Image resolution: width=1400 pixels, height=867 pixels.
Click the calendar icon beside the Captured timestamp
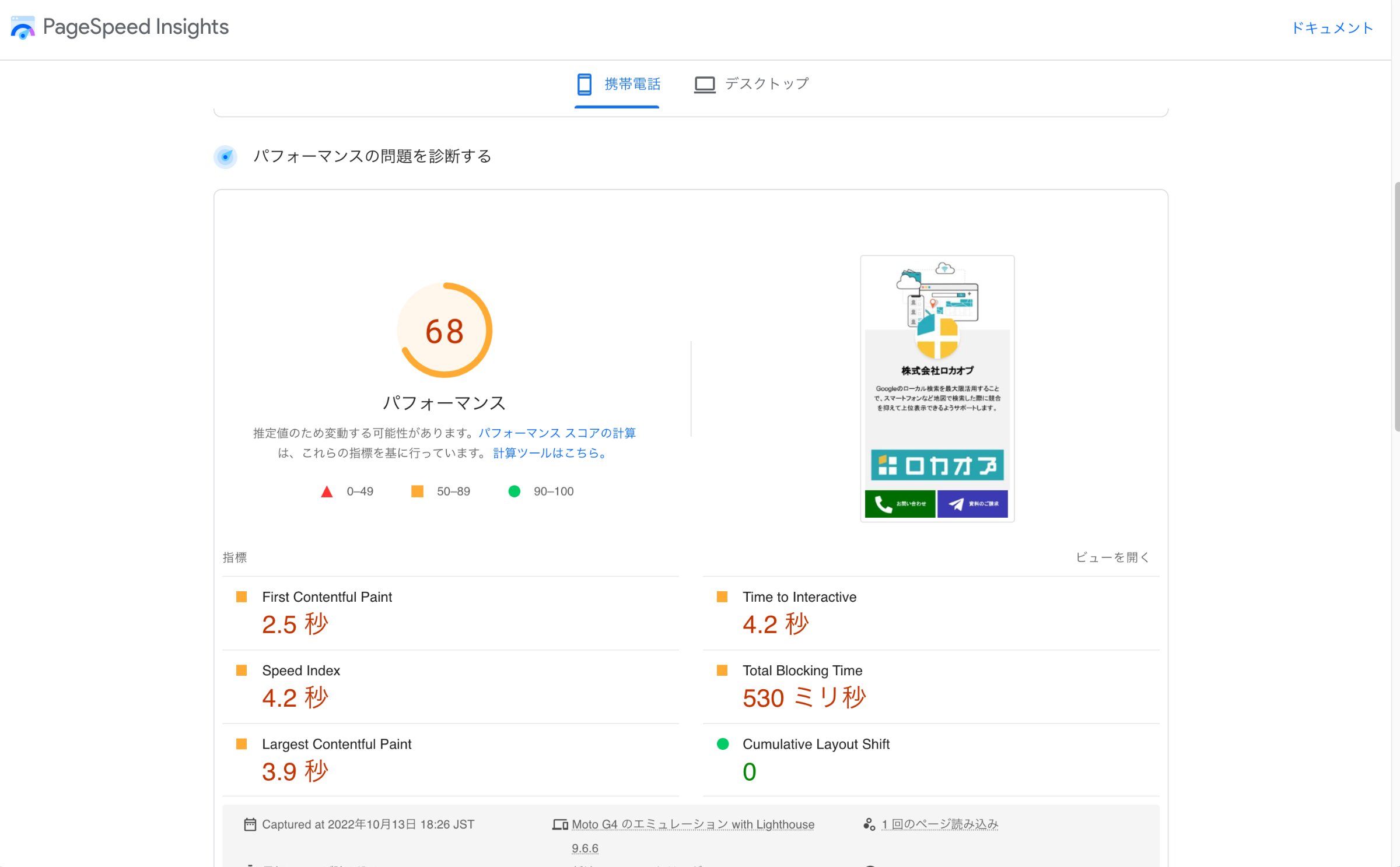pos(250,824)
